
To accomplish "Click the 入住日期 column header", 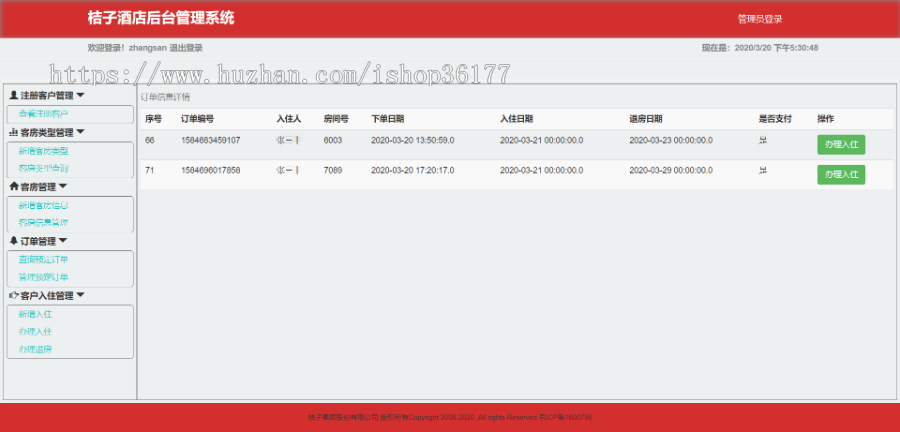I will 517,119.
